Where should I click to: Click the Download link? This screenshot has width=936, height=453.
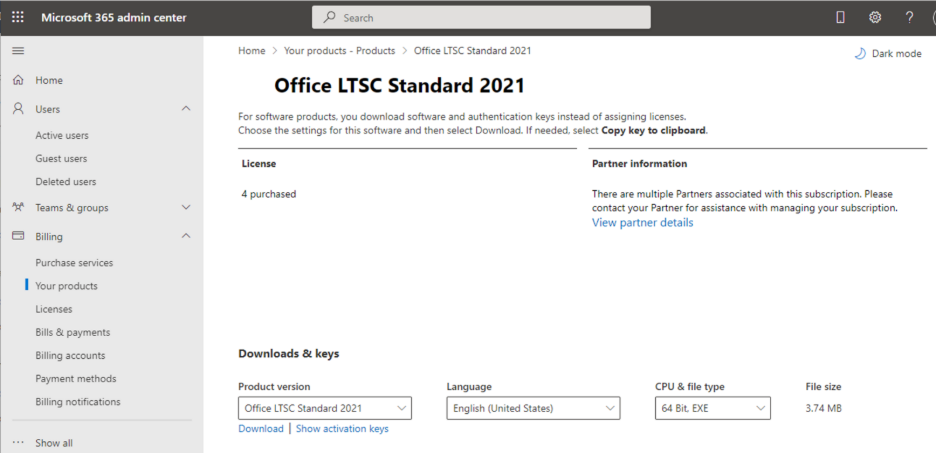point(261,429)
